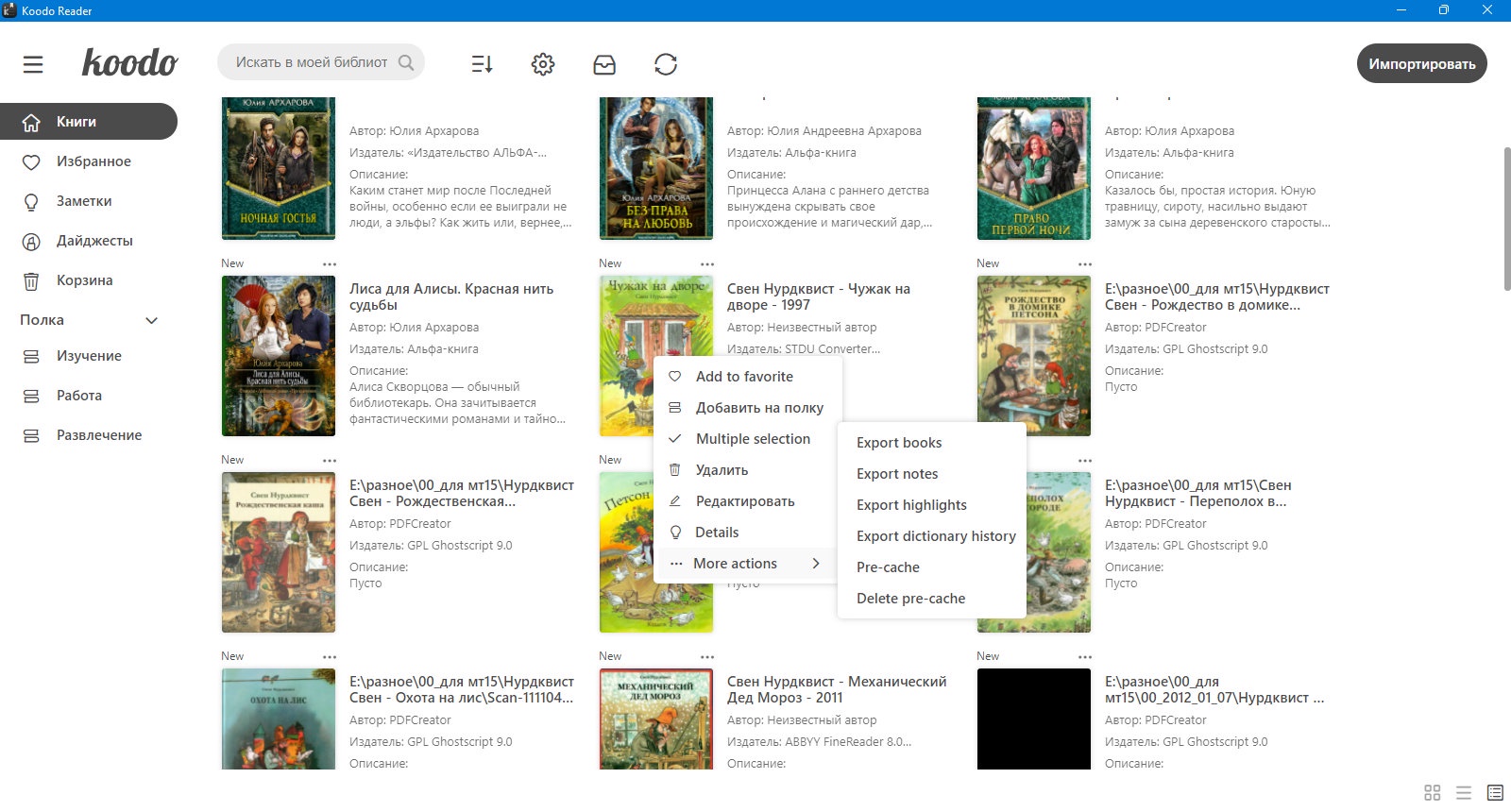Click the sync refresh icon
Viewport: 1511px width, 812px height.
[666, 64]
